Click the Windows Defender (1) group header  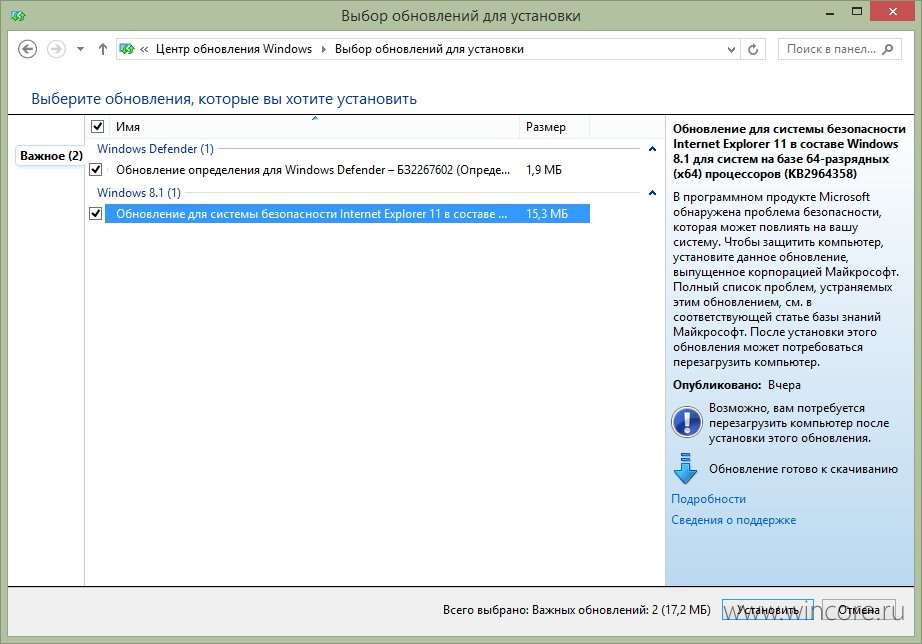[x=155, y=149]
